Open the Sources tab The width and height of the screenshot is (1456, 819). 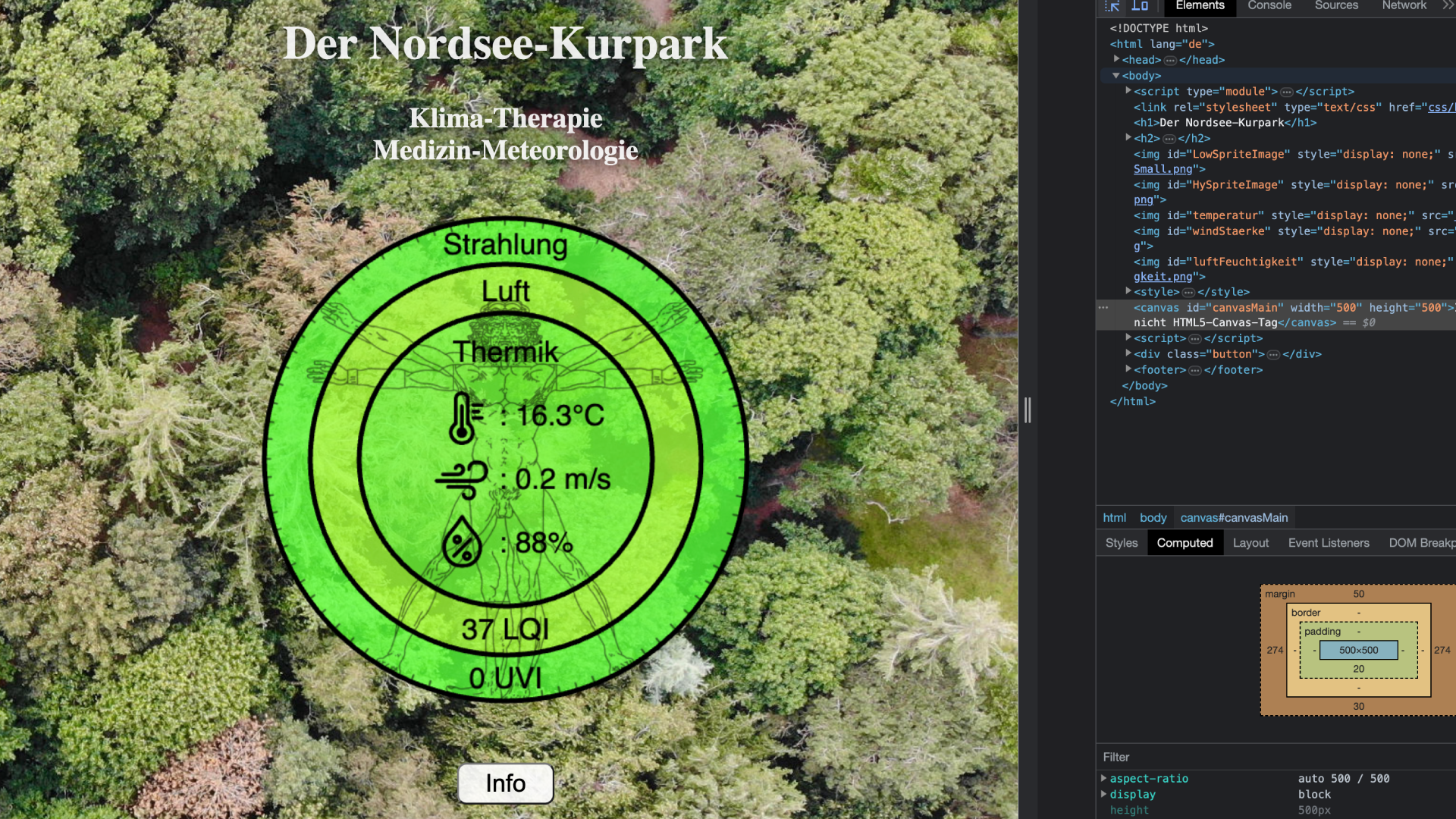point(1336,6)
